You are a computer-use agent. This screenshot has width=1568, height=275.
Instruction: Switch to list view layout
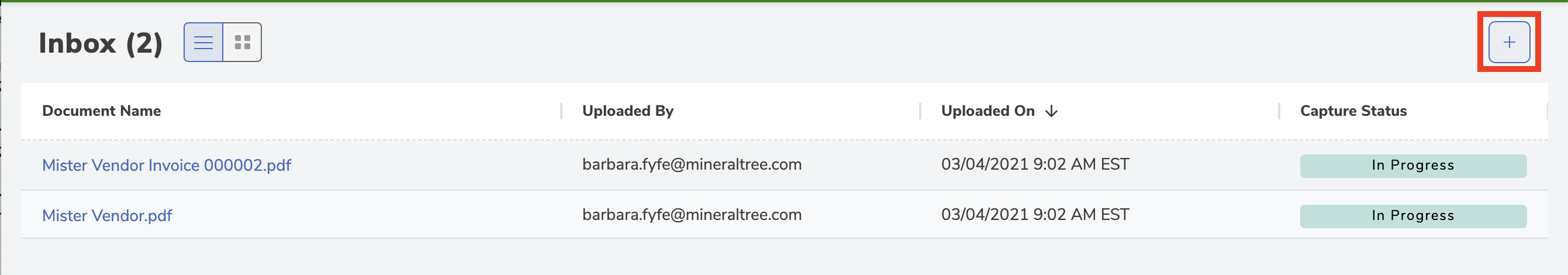[x=203, y=42]
